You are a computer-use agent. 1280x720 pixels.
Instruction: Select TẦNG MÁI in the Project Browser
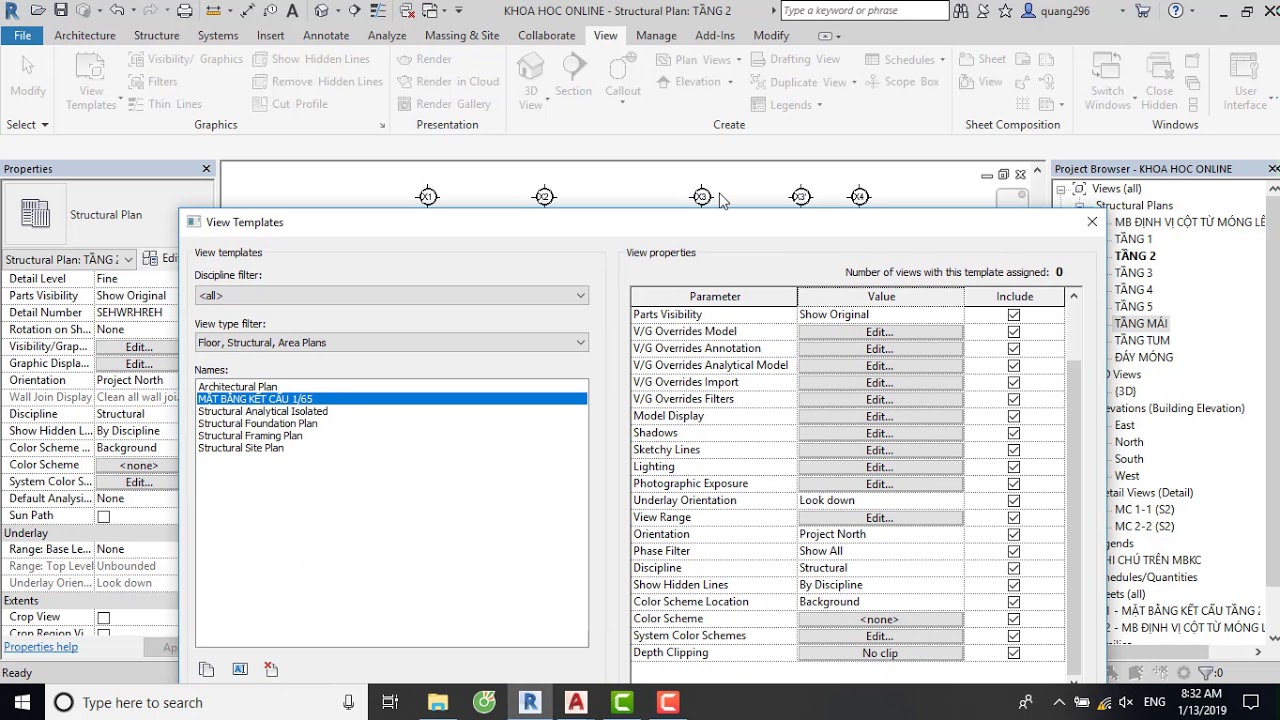1141,323
